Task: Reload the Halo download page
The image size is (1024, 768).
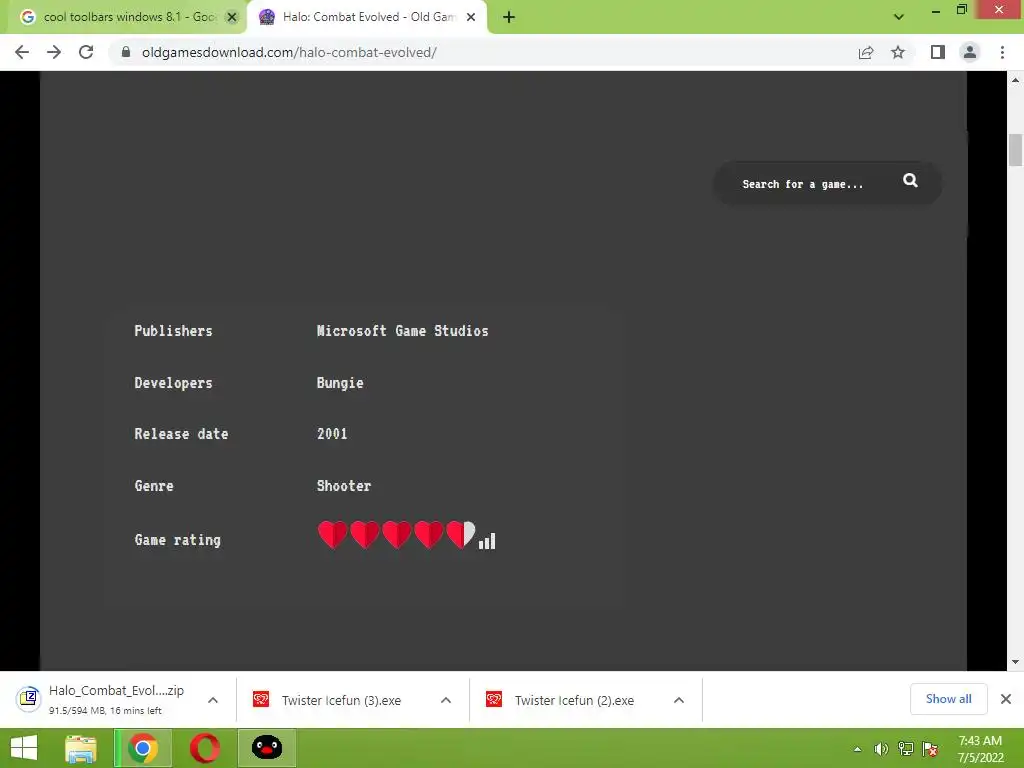Action: 86,52
